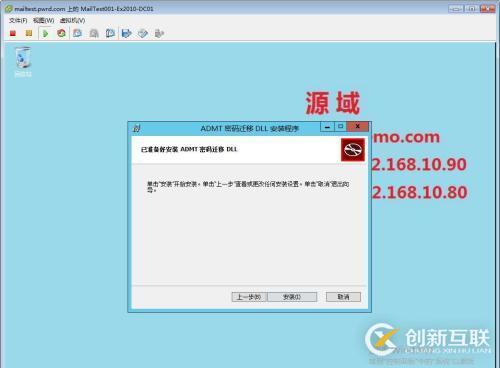500x368 pixels.
Task: Click the 已准备好安装 ADMT 密码迁移 DLL heading
Action: click(189, 149)
